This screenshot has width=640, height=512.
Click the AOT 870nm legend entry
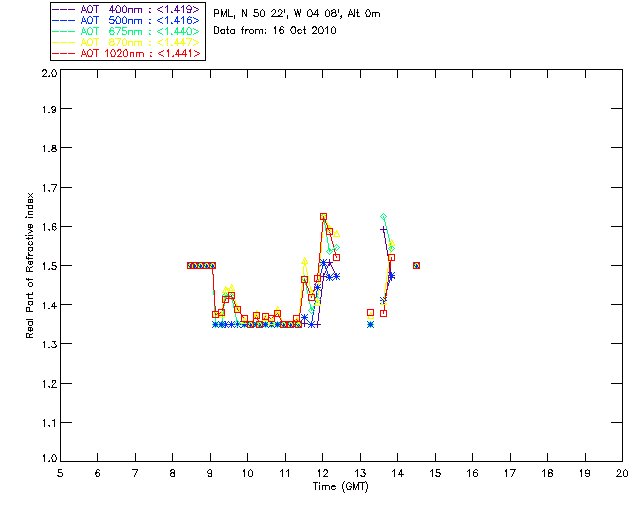[127, 42]
